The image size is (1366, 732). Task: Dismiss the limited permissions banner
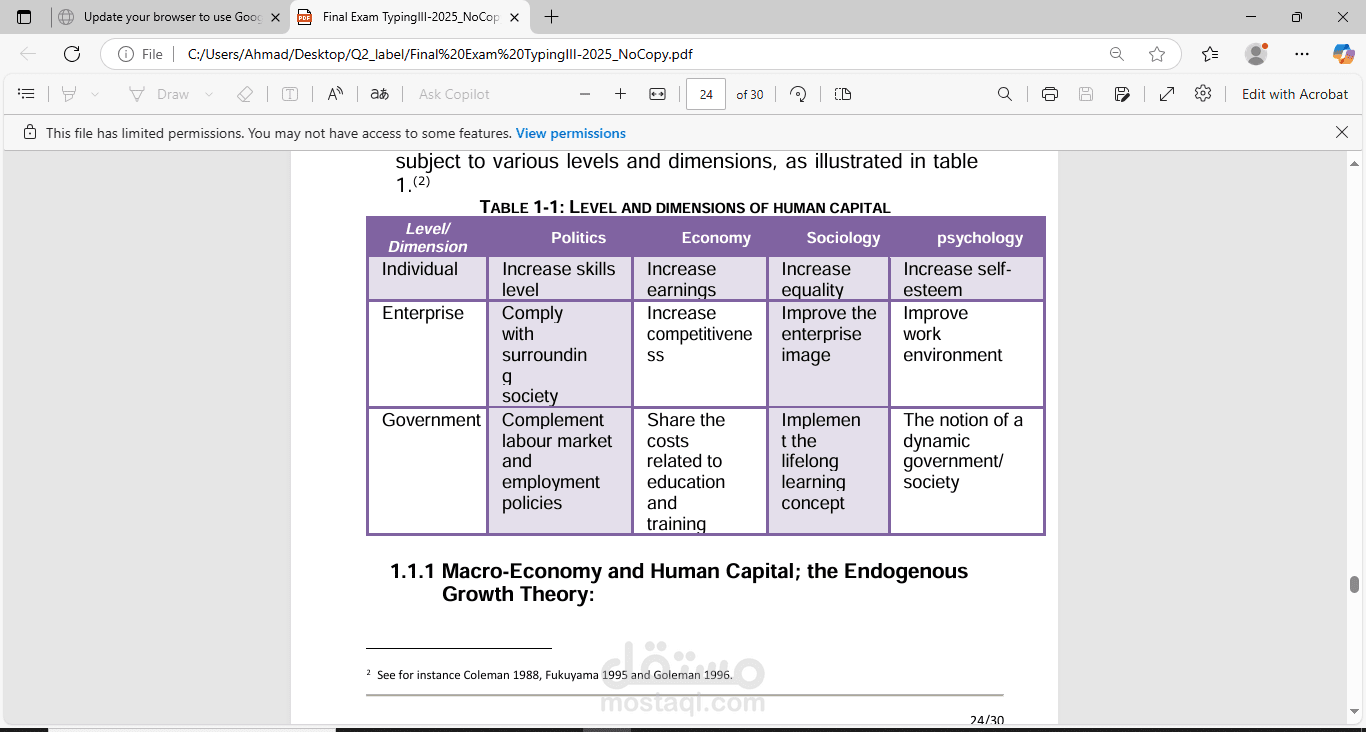(1342, 132)
